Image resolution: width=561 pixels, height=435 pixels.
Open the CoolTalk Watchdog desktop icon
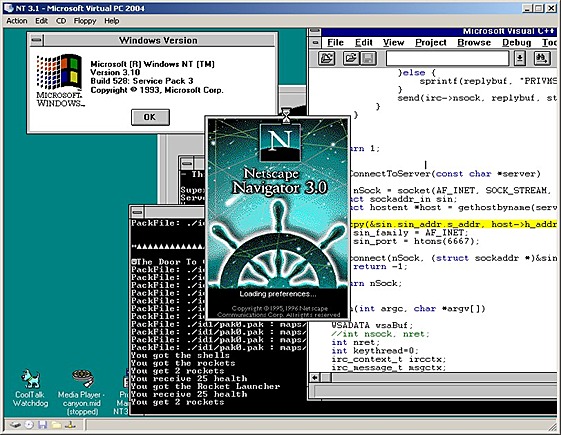(30, 388)
